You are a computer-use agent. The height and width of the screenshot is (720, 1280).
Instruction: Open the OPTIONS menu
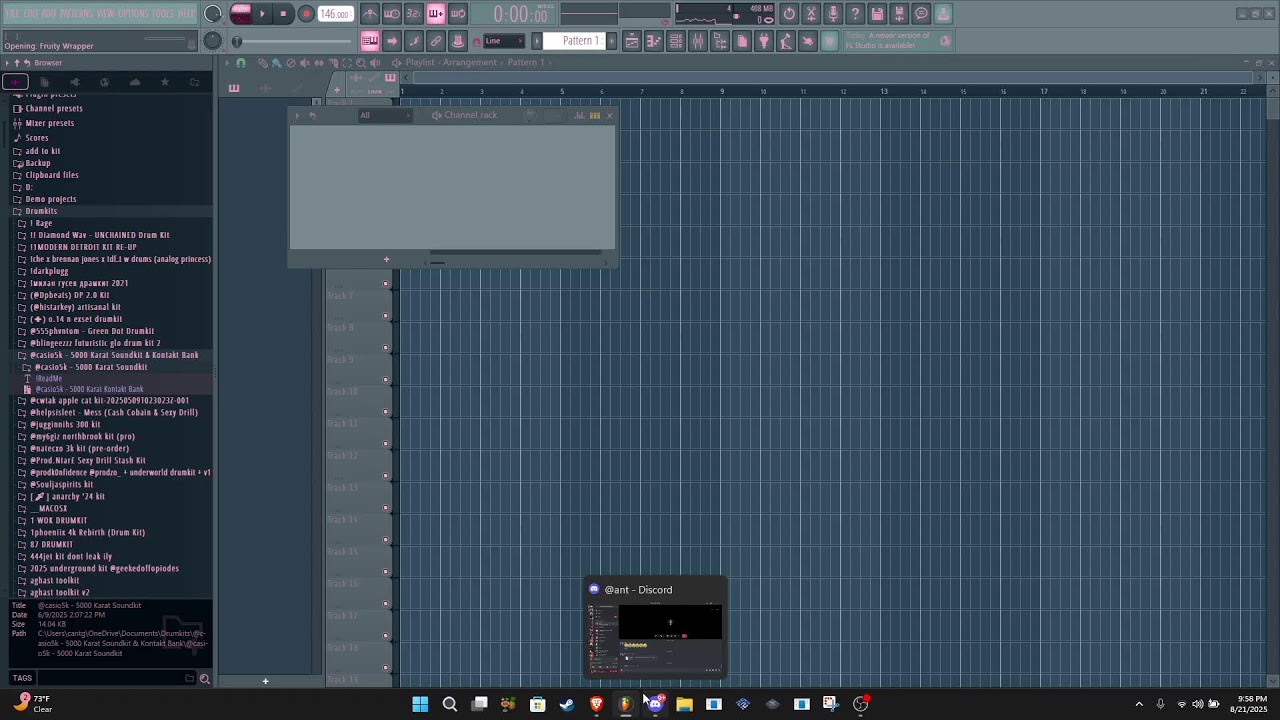pos(132,14)
